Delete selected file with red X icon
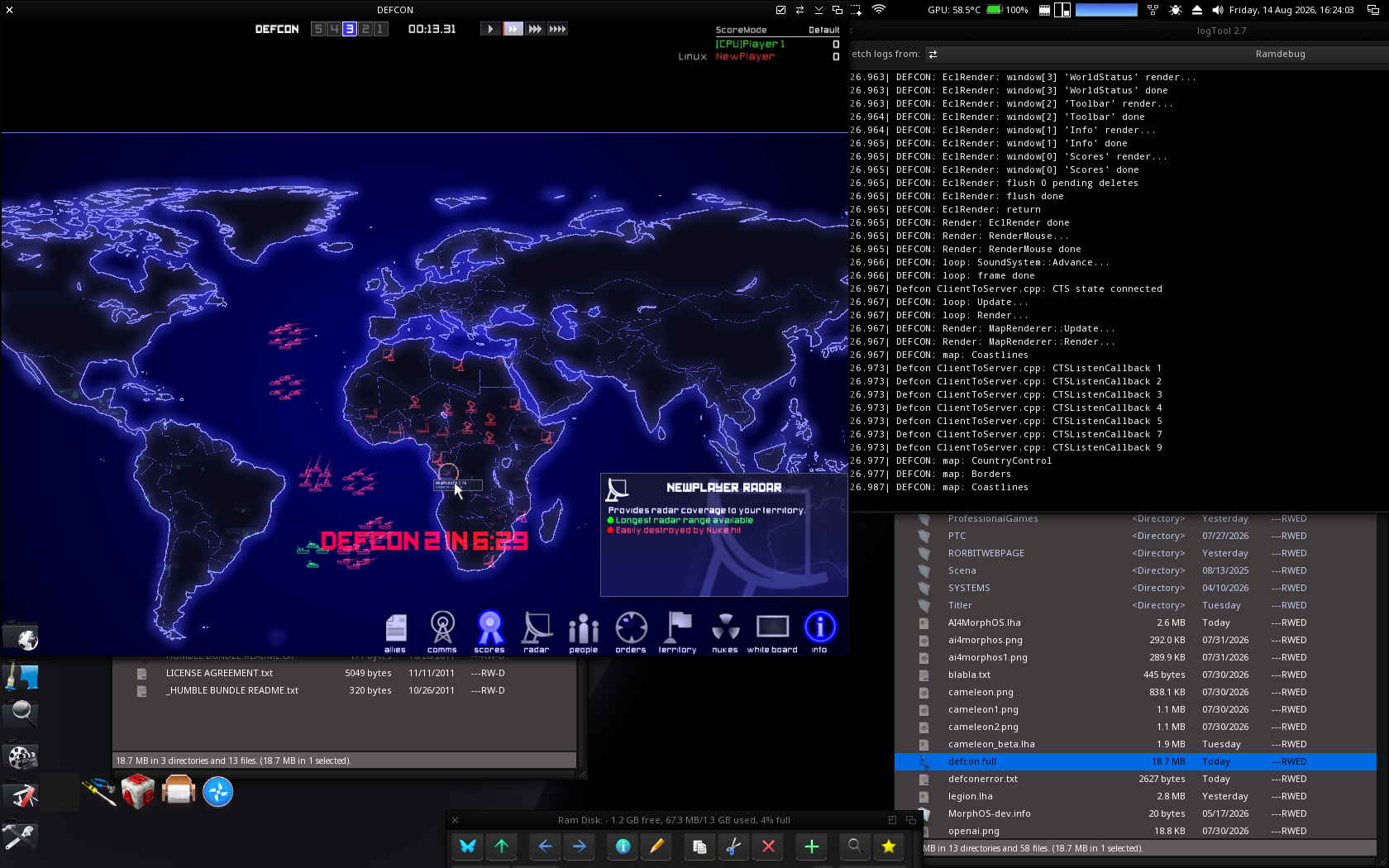This screenshot has width=1389, height=868. coord(768,846)
